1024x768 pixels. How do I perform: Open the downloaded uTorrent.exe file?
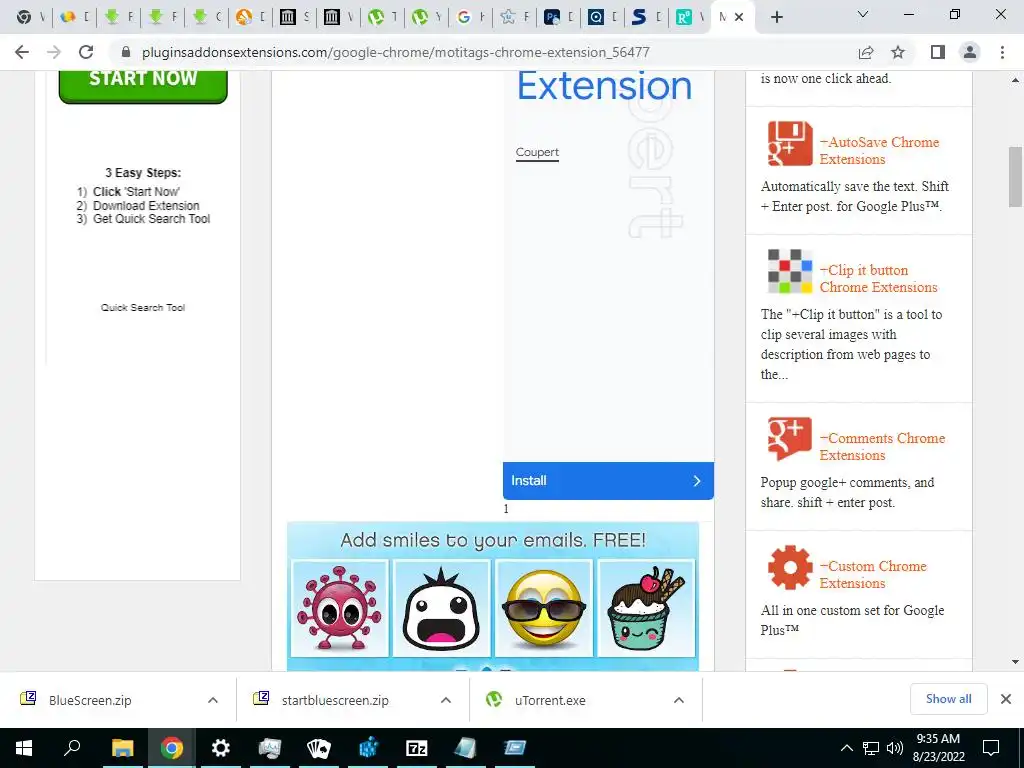pyautogui.click(x=550, y=700)
